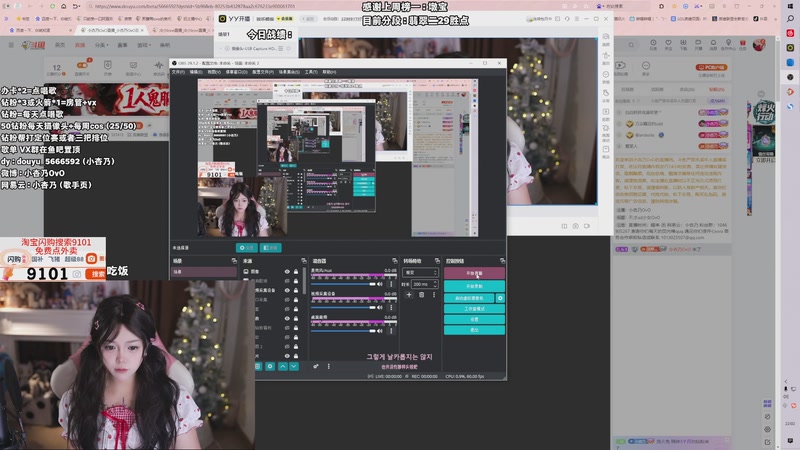The height and width of the screenshot is (450, 800).
Task: Open Audio Mixer dock pop-out icon
Action: tap(394, 261)
